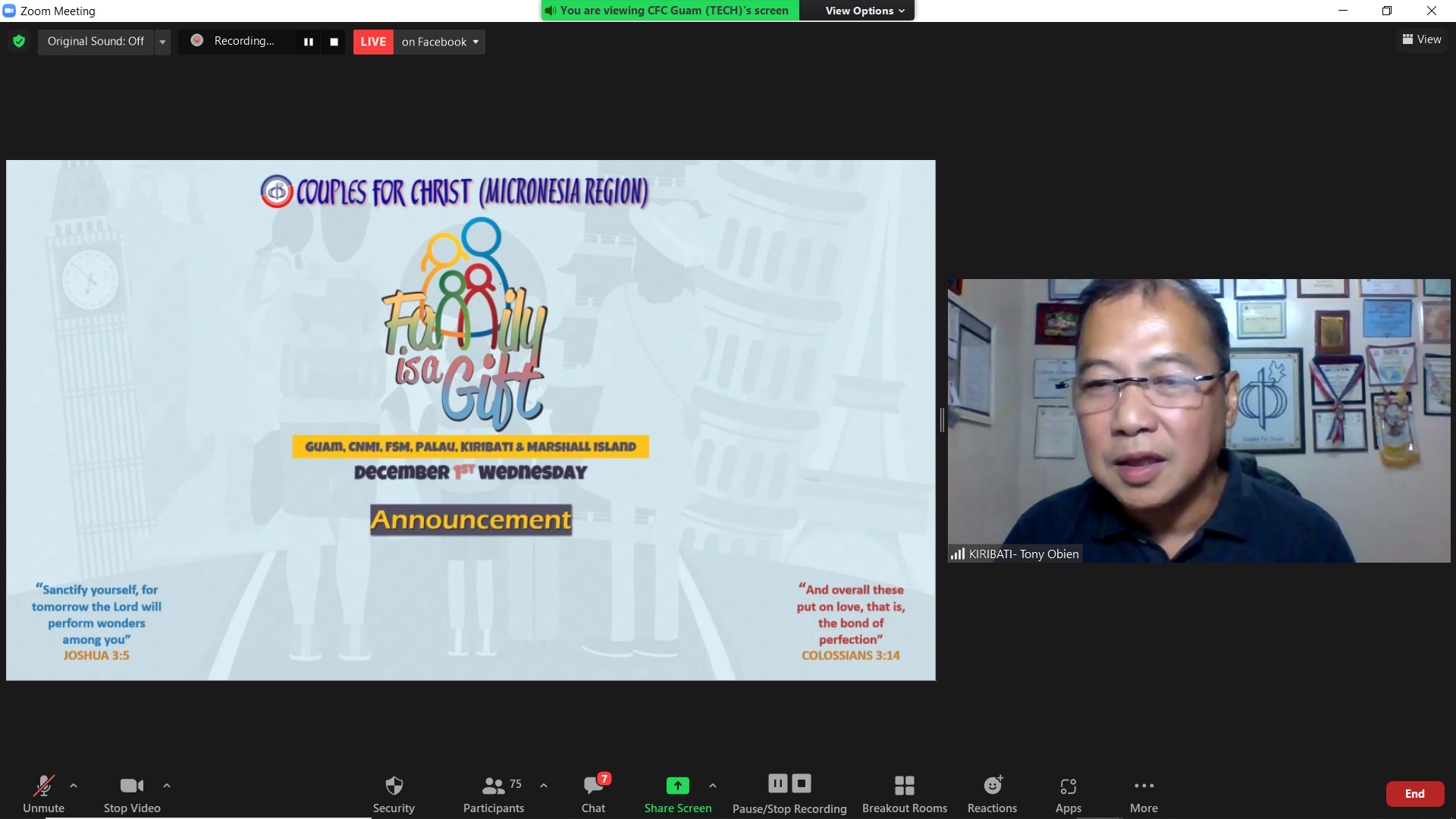Click the network signal bars icon on Tony's tile
The height and width of the screenshot is (819, 1456).
click(x=958, y=554)
